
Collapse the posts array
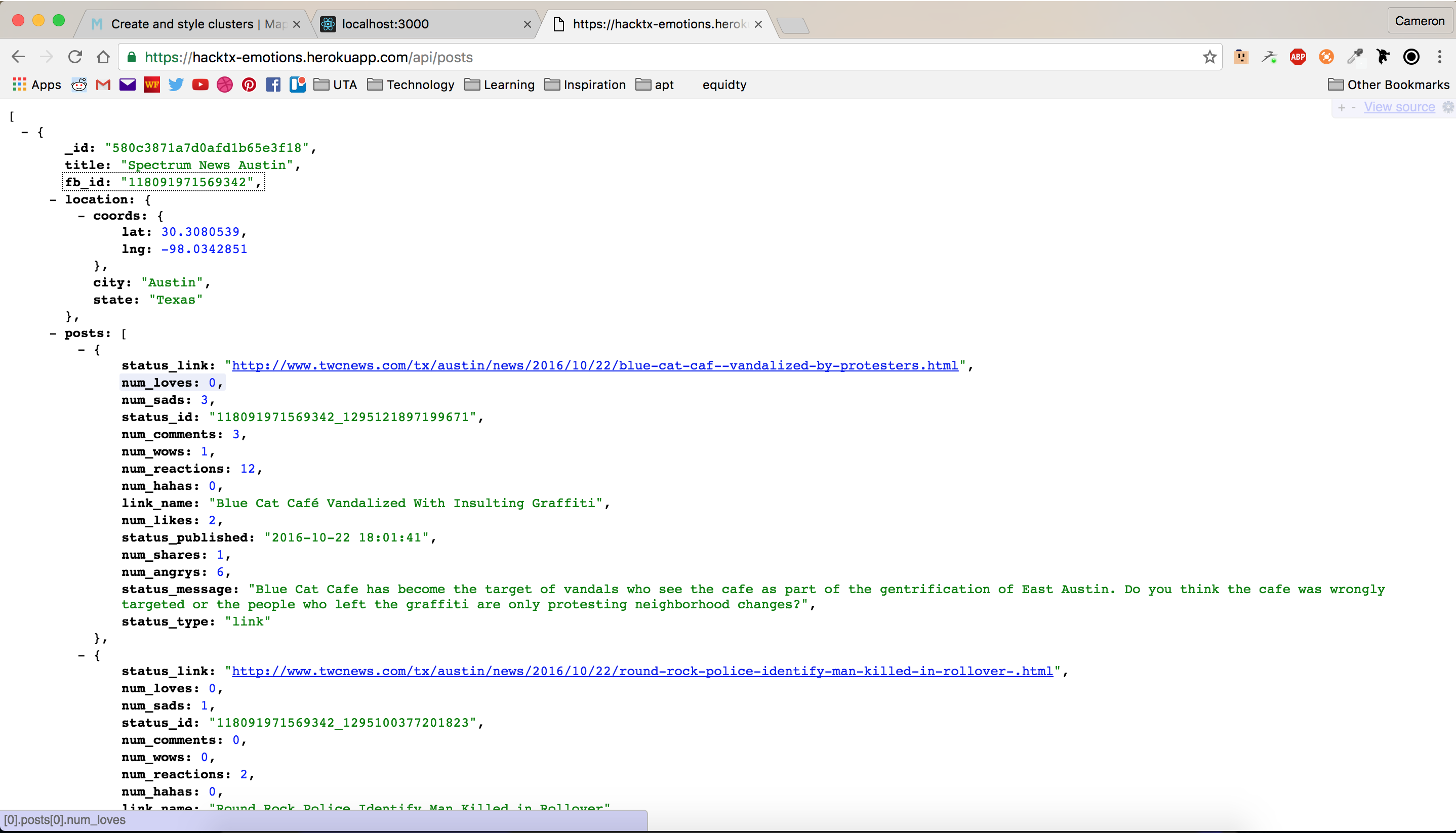tap(53, 334)
